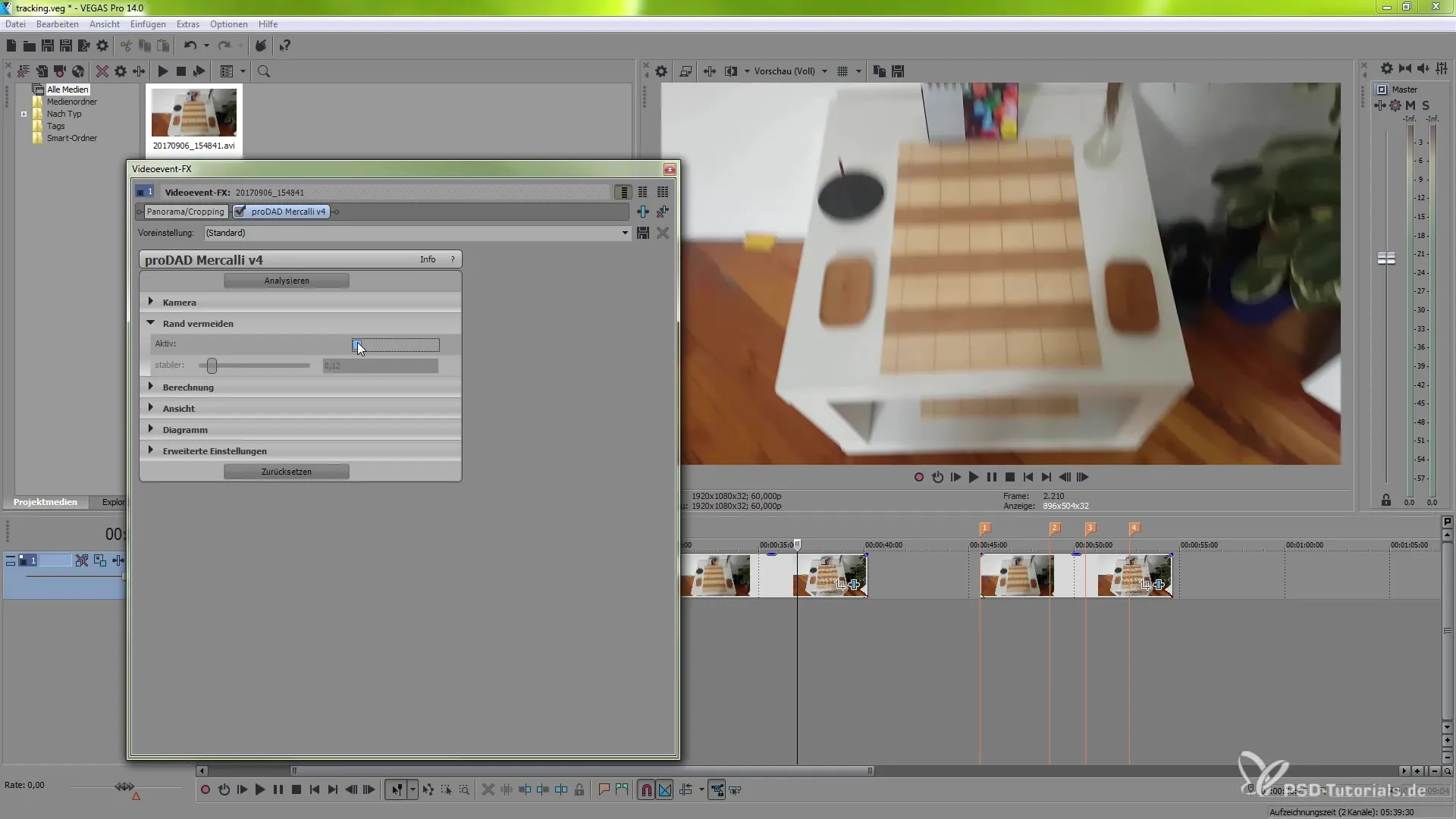Toggle preview on external monitor
1456x819 pixels.
click(686, 71)
